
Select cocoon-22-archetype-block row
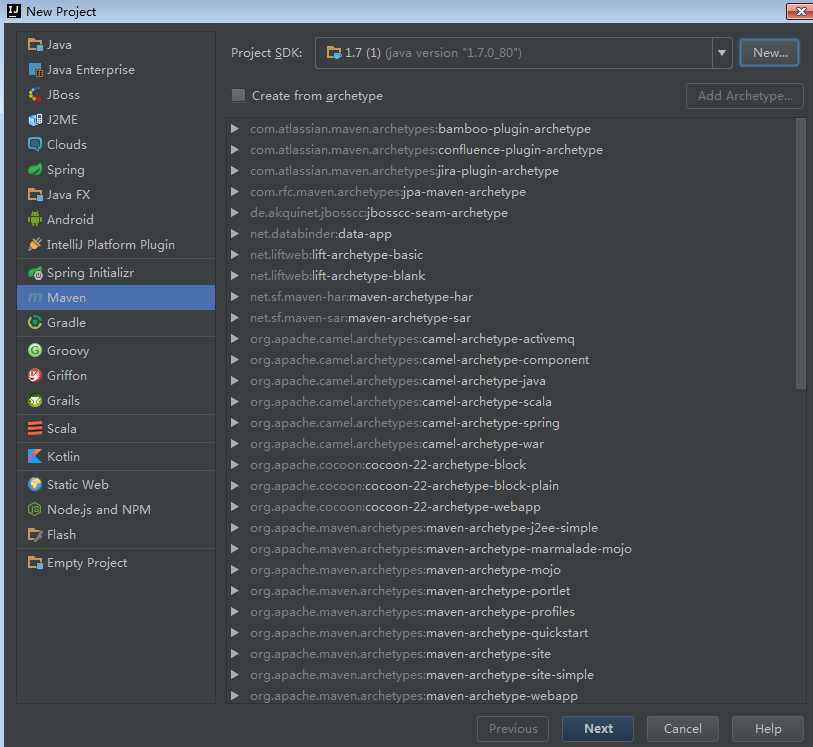[x=512, y=464]
